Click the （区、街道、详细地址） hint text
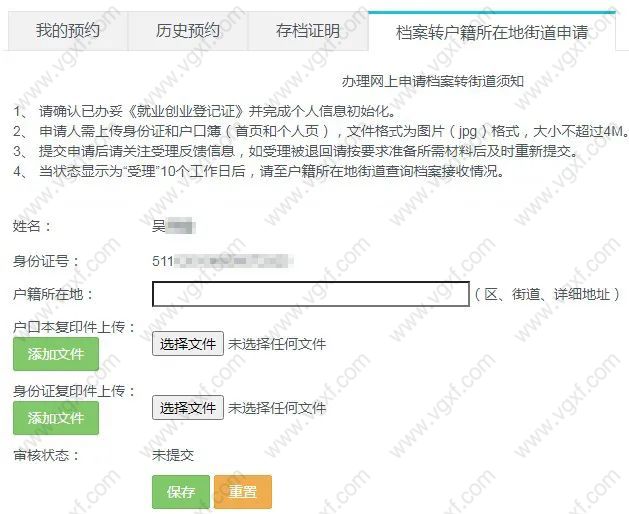 click(x=547, y=294)
